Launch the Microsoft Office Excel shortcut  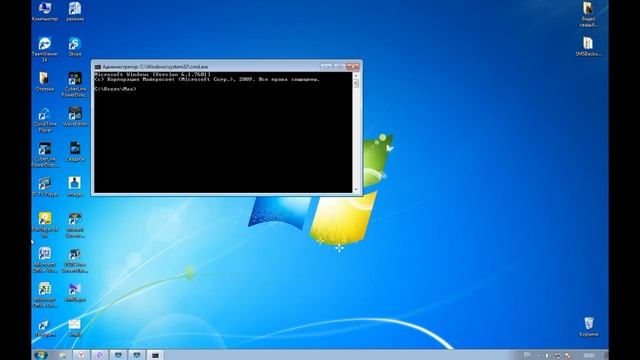coord(44,295)
